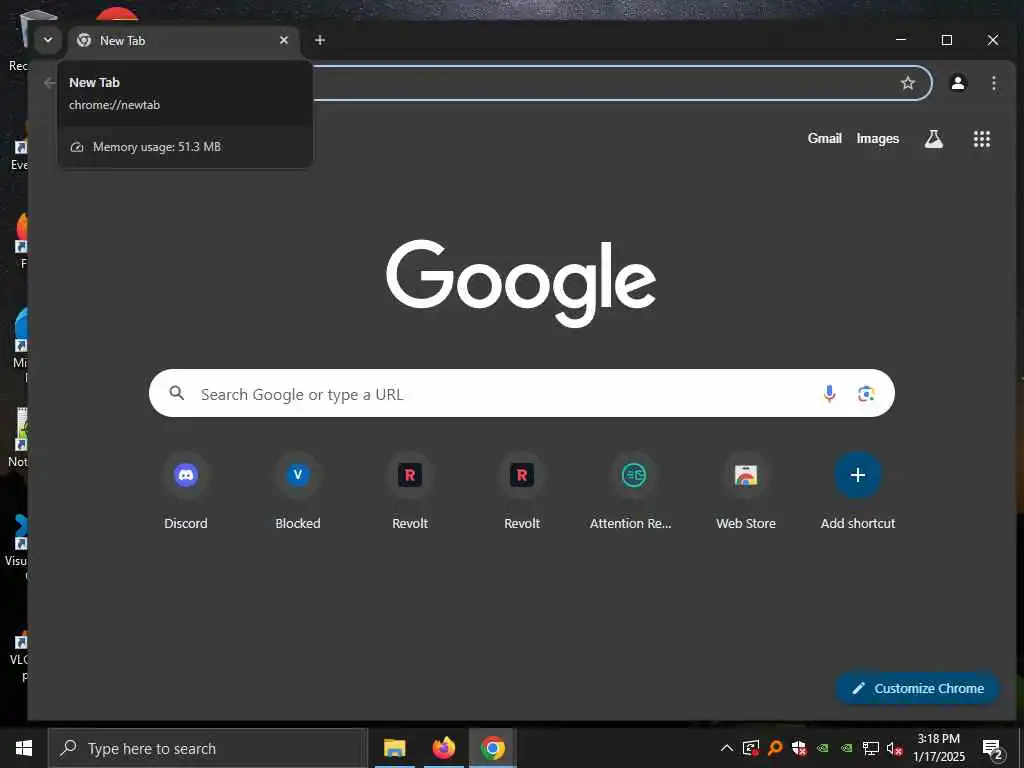Open the notification center icon

(992, 748)
